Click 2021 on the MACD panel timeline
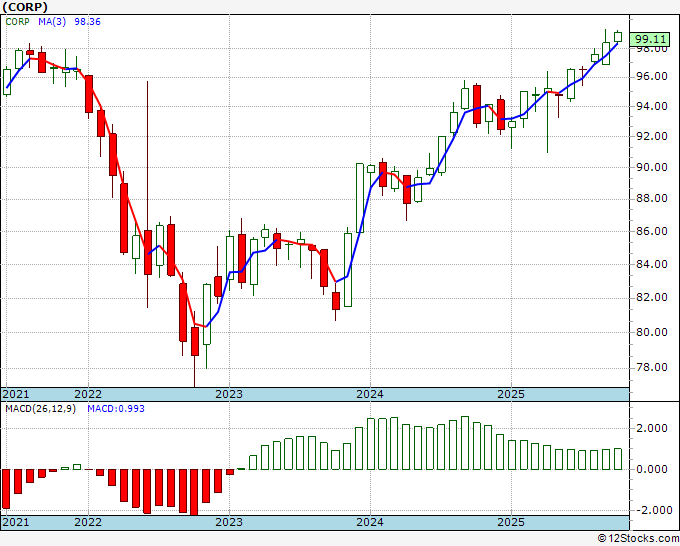Screen dimensions: 680x546 [x=16, y=522]
